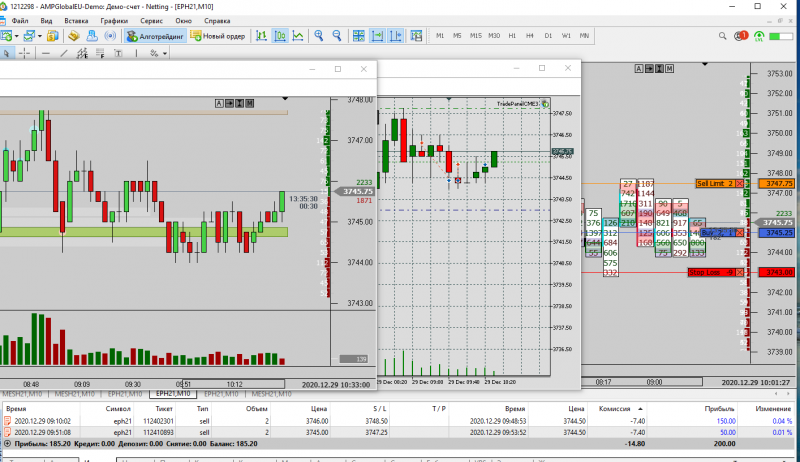Image resolution: width=800 pixels, height=462 pixels.
Task: Toggle chart shift
Action: pos(395,36)
